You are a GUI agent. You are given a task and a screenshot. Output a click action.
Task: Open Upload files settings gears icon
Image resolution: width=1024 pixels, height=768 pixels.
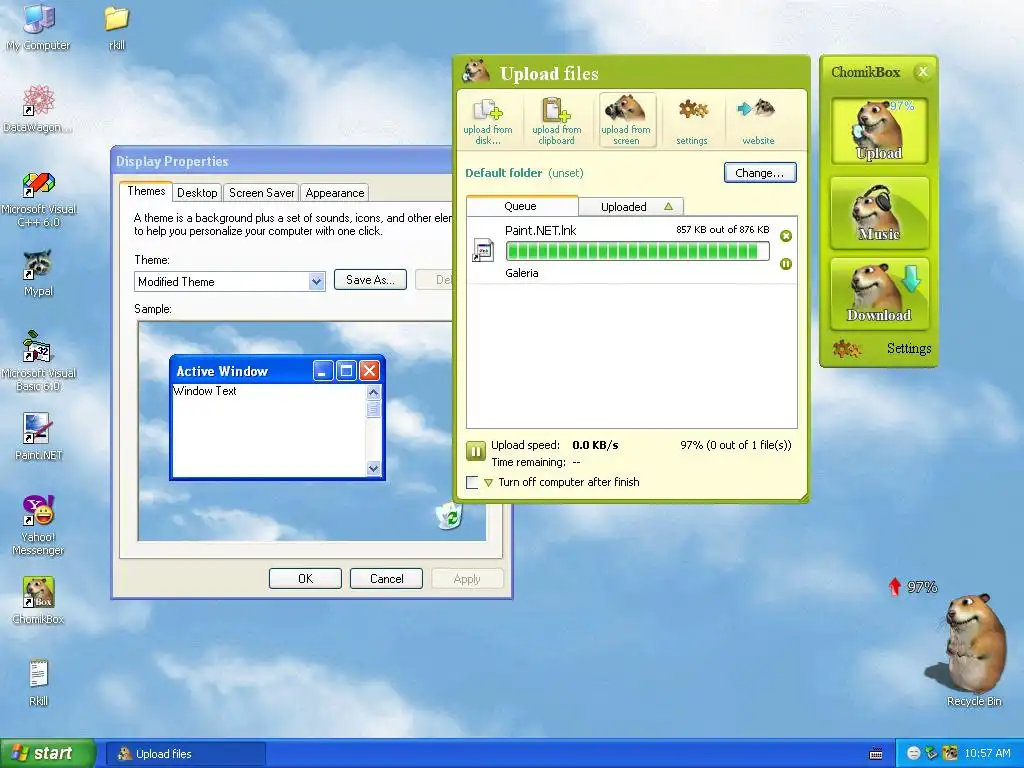click(x=692, y=121)
